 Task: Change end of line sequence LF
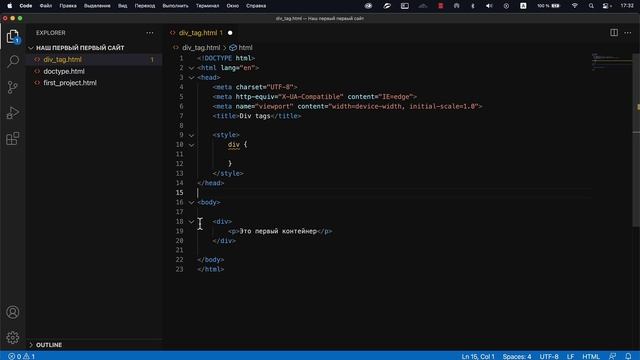coord(570,356)
